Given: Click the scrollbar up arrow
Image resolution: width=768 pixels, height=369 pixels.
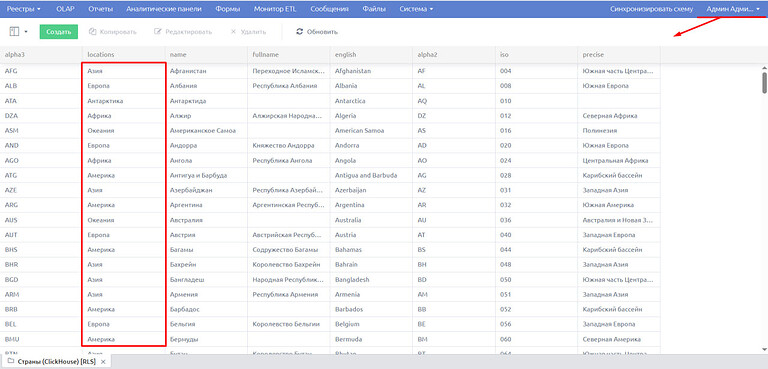Looking at the screenshot, I should 765,68.
